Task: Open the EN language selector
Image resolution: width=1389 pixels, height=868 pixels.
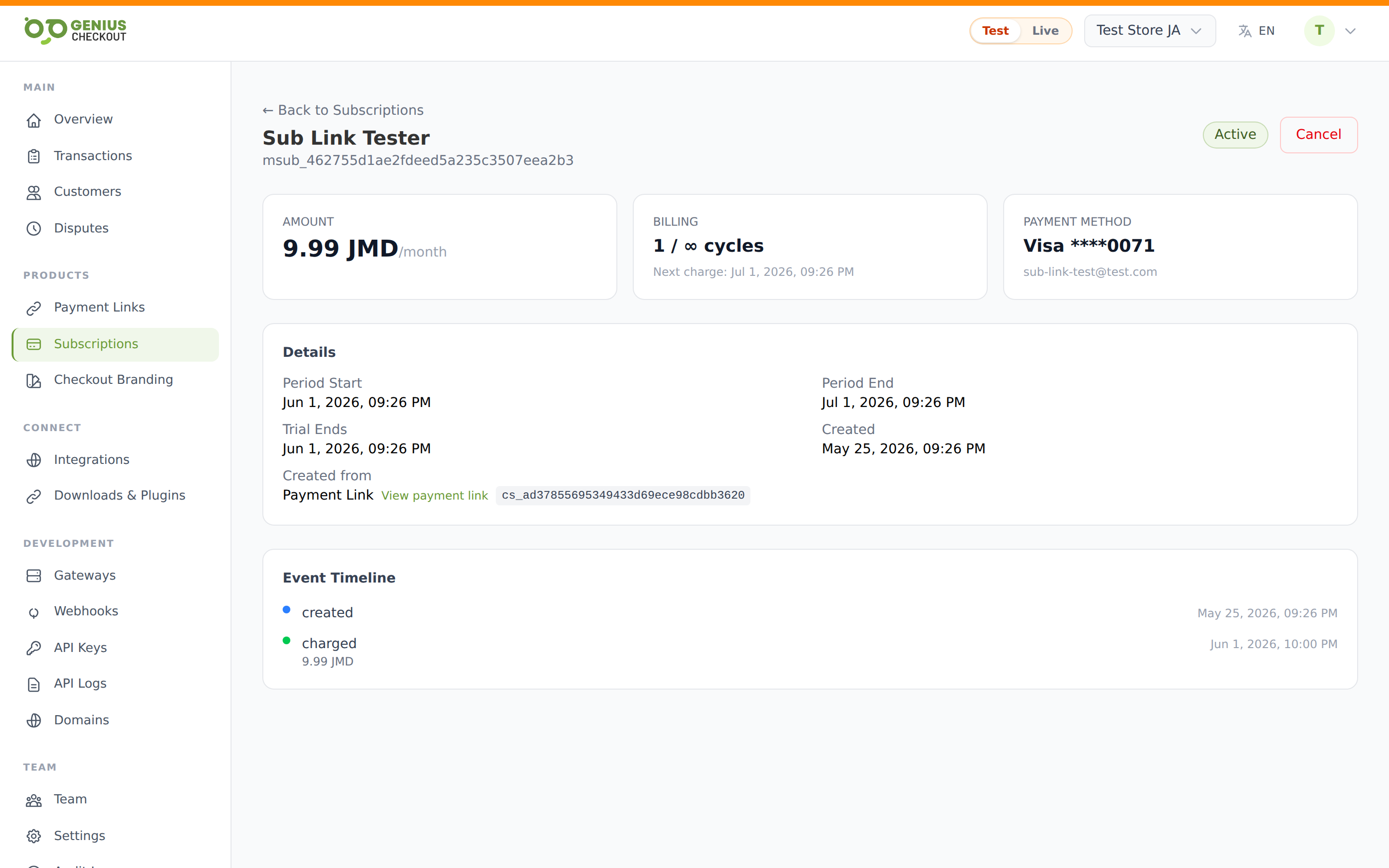Action: [1256, 31]
